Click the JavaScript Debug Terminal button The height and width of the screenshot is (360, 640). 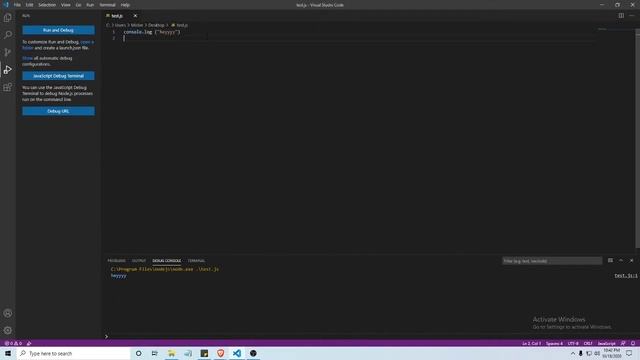[58, 76]
